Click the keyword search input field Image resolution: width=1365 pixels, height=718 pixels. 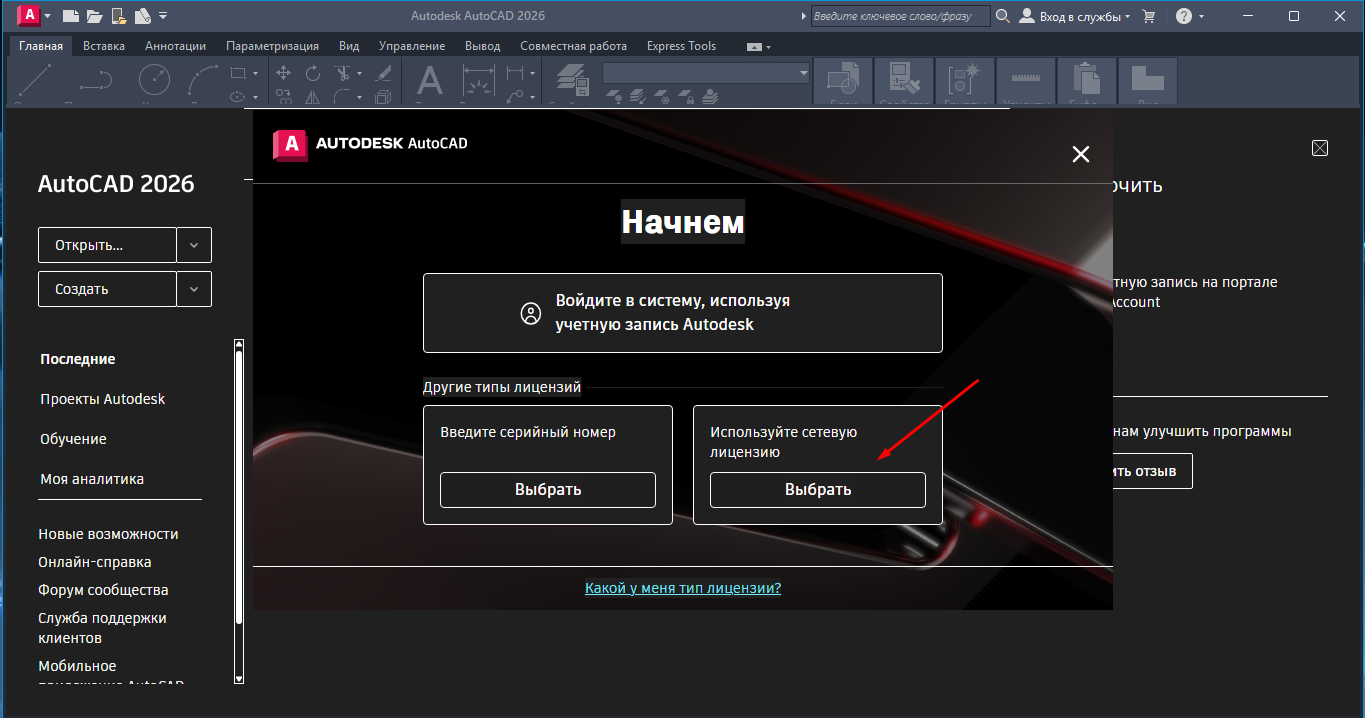point(899,16)
